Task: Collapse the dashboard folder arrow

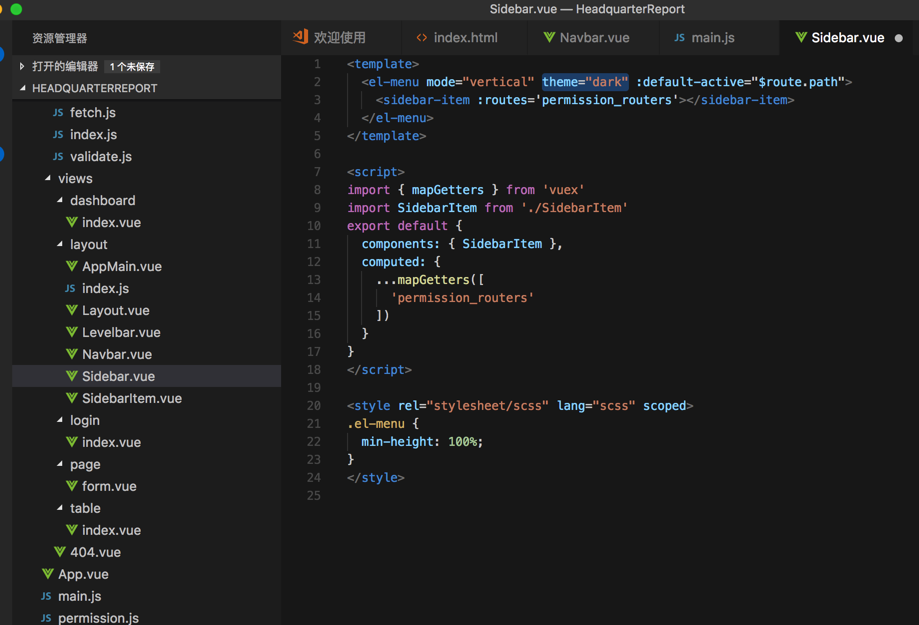Action: point(60,201)
